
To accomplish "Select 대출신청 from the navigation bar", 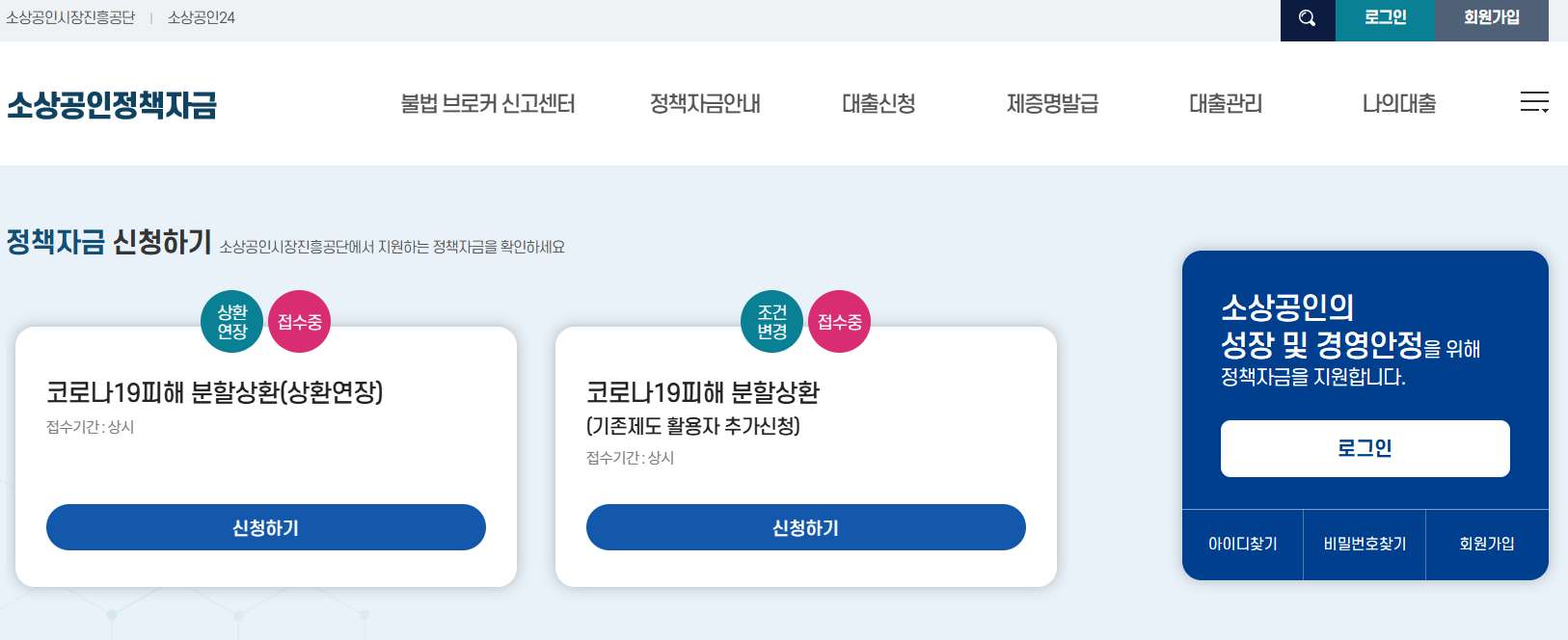I will (877, 104).
